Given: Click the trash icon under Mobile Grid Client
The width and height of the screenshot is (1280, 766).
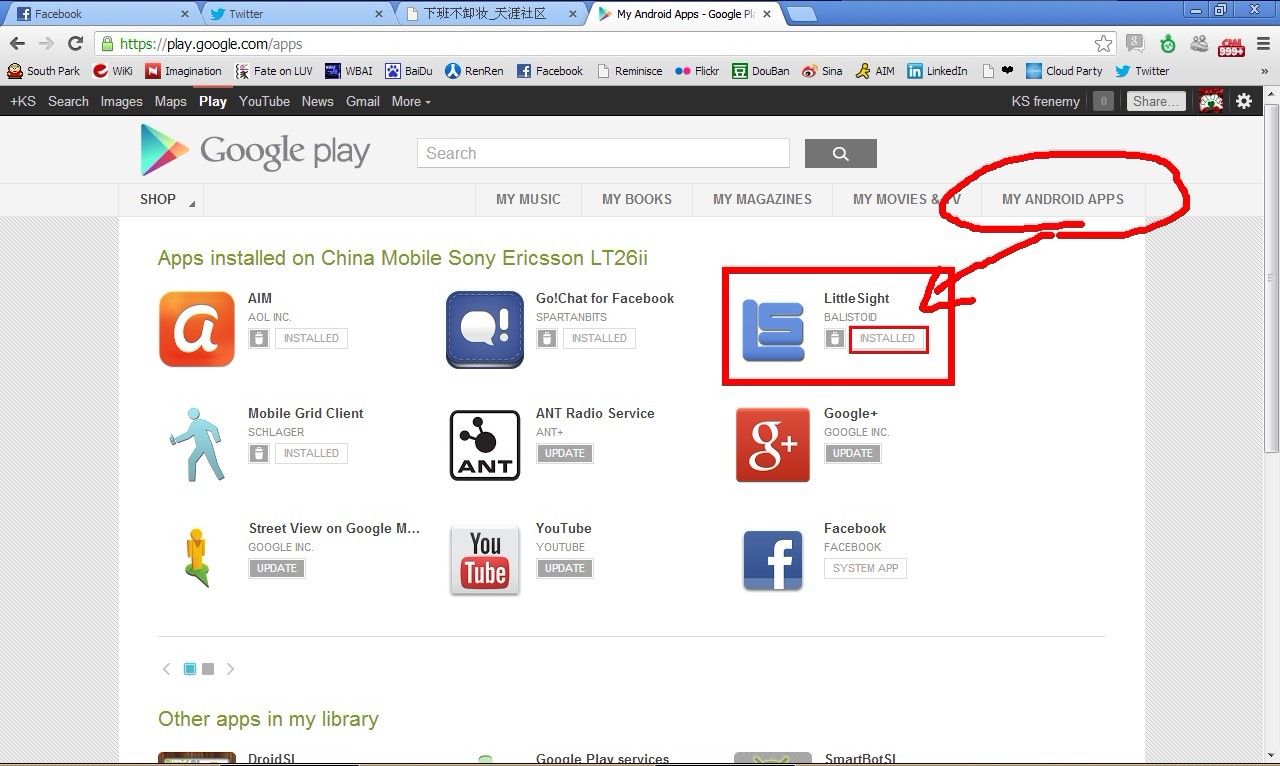Looking at the screenshot, I should (x=259, y=453).
